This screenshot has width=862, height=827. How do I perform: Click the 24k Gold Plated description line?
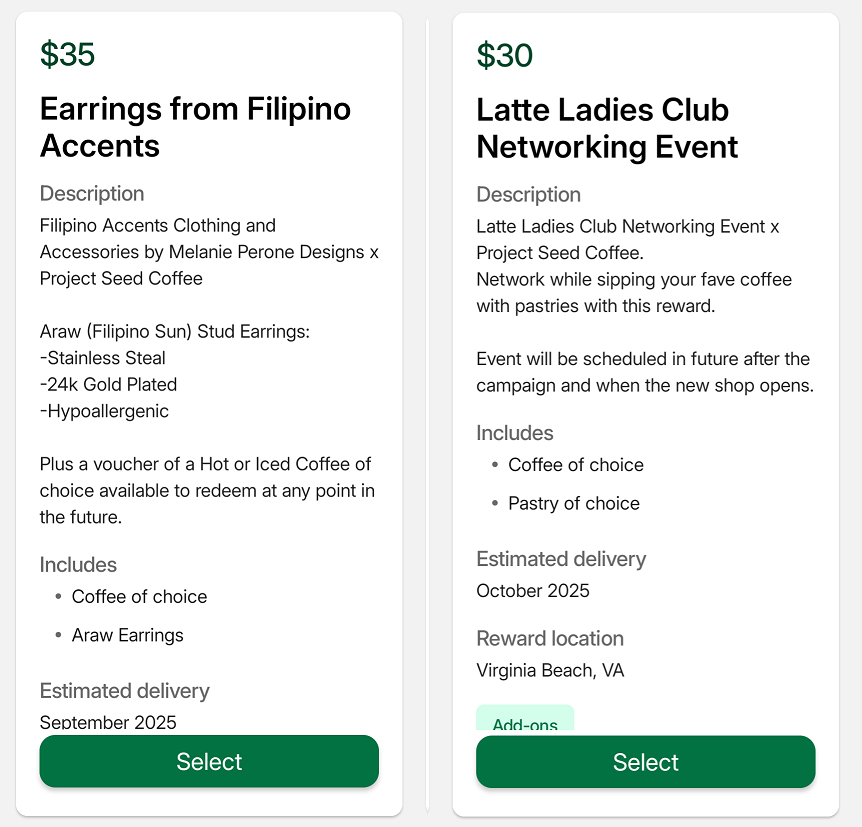coord(108,384)
